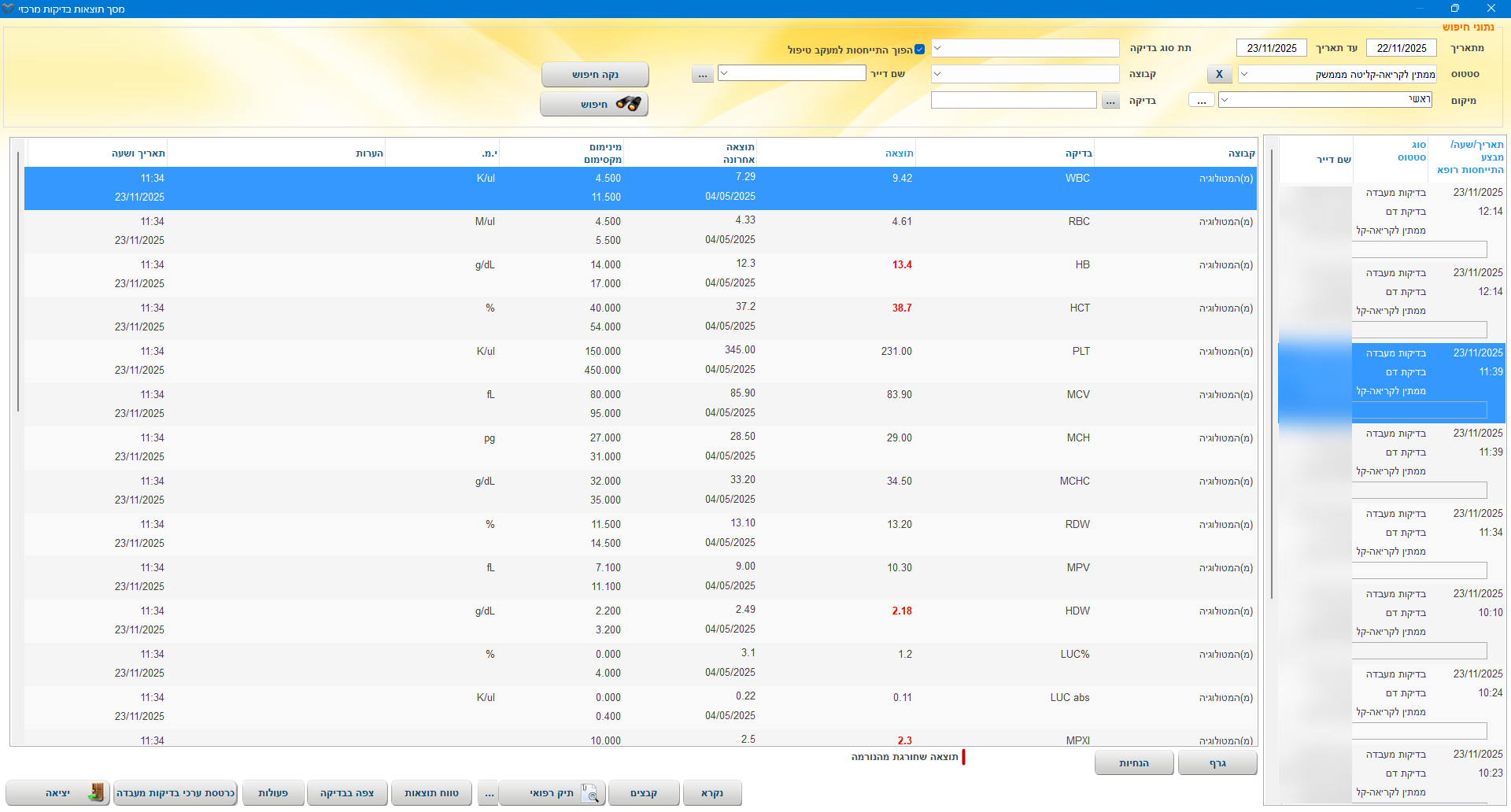Screen dimensions: 1511x812
Task: Click the test name column header
Action: coord(1078,153)
